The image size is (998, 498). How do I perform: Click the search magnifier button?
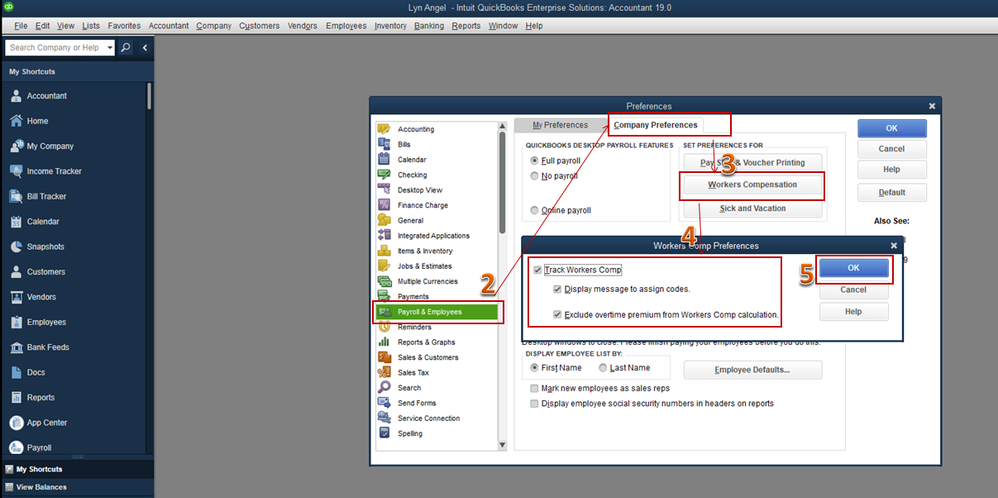point(126,48)
